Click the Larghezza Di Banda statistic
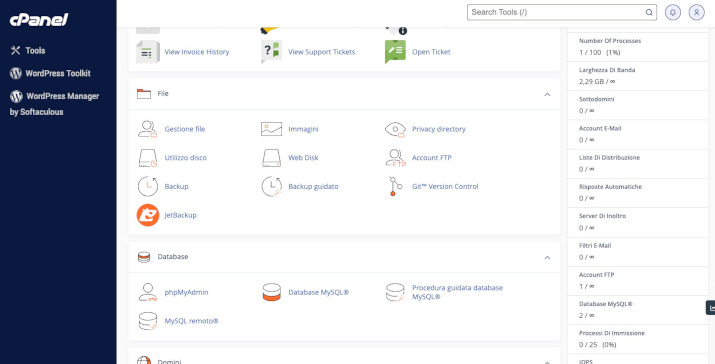This screenshot has width=715, height=364. point(637,76)
